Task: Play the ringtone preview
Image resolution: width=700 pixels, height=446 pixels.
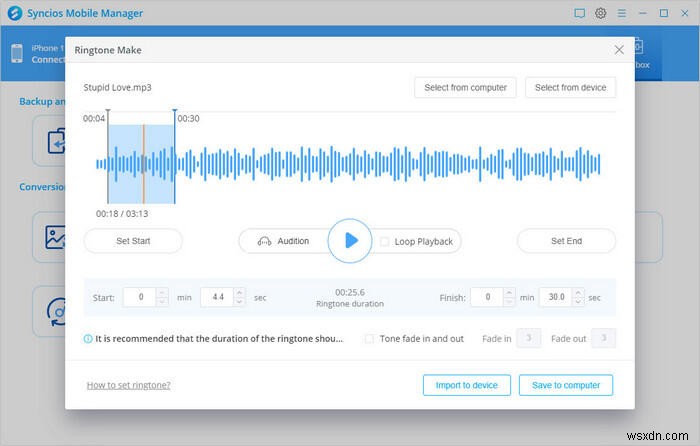Action: coord(350,241)
